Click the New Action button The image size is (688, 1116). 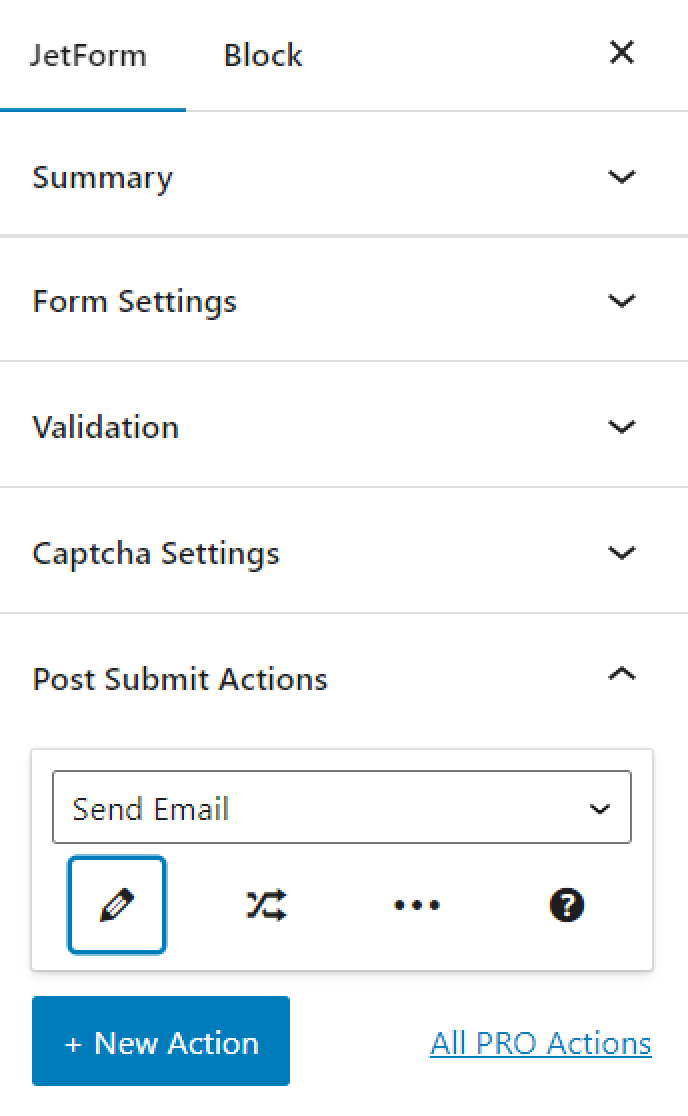coord(160,1041)
